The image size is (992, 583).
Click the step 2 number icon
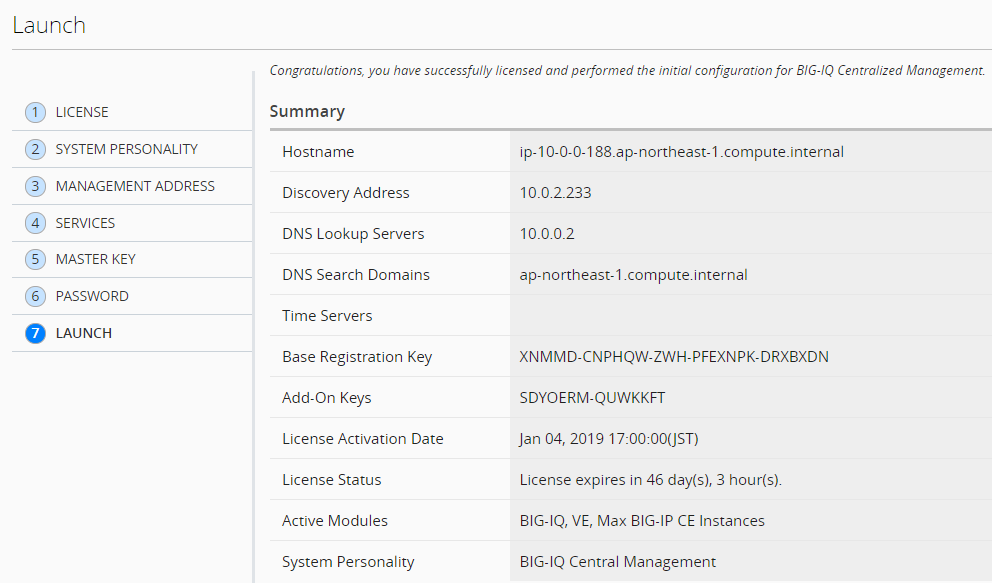[35, 149]
